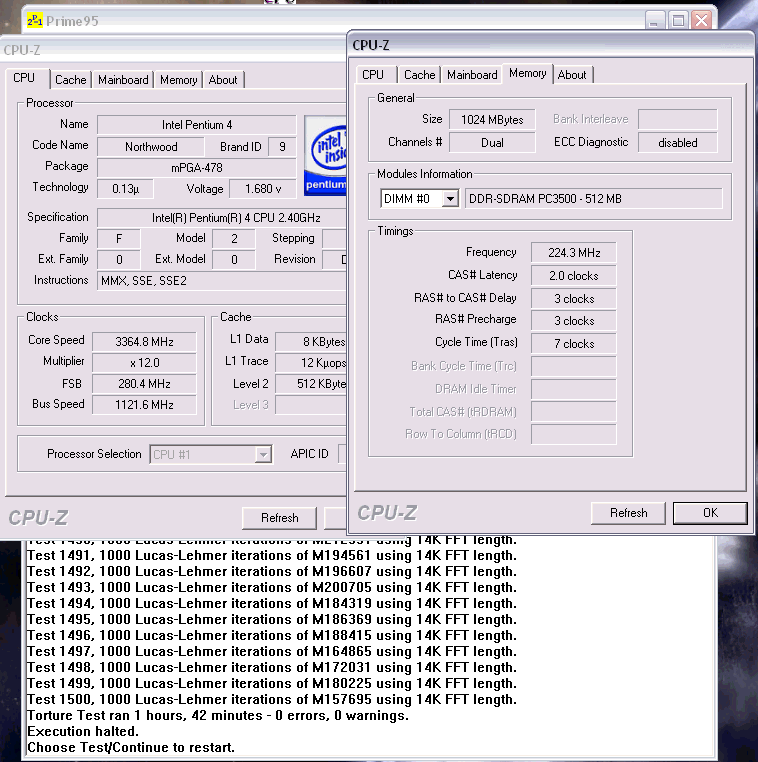The image size is (758, 762).
Task: Click the Channels # field showing Dual
Action: (x=492, y=142)
